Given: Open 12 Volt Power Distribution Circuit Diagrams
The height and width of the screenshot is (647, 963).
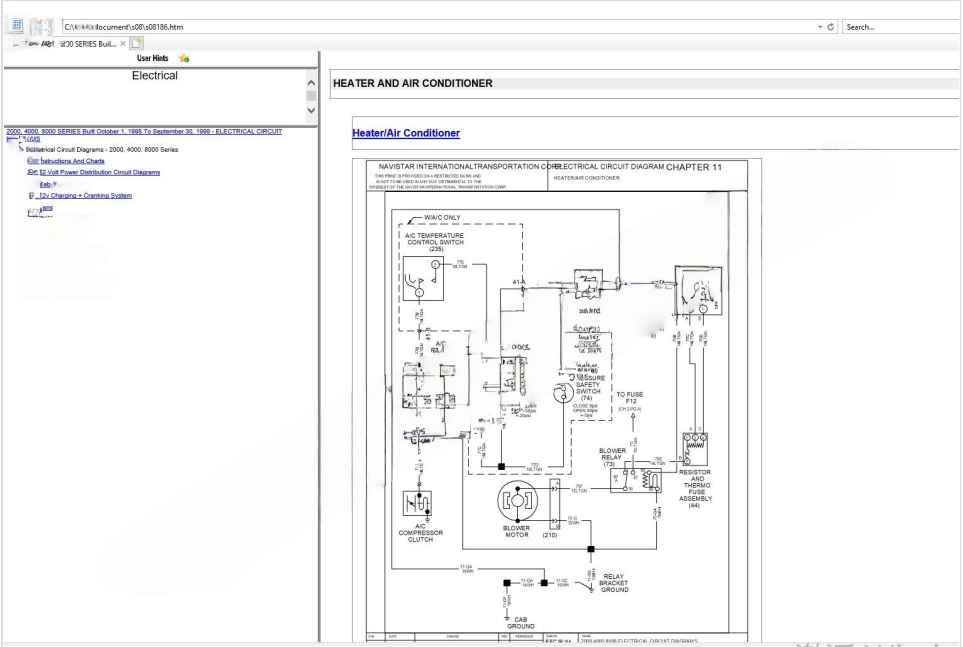Looking at the screenshot, I should pos(99,172).
